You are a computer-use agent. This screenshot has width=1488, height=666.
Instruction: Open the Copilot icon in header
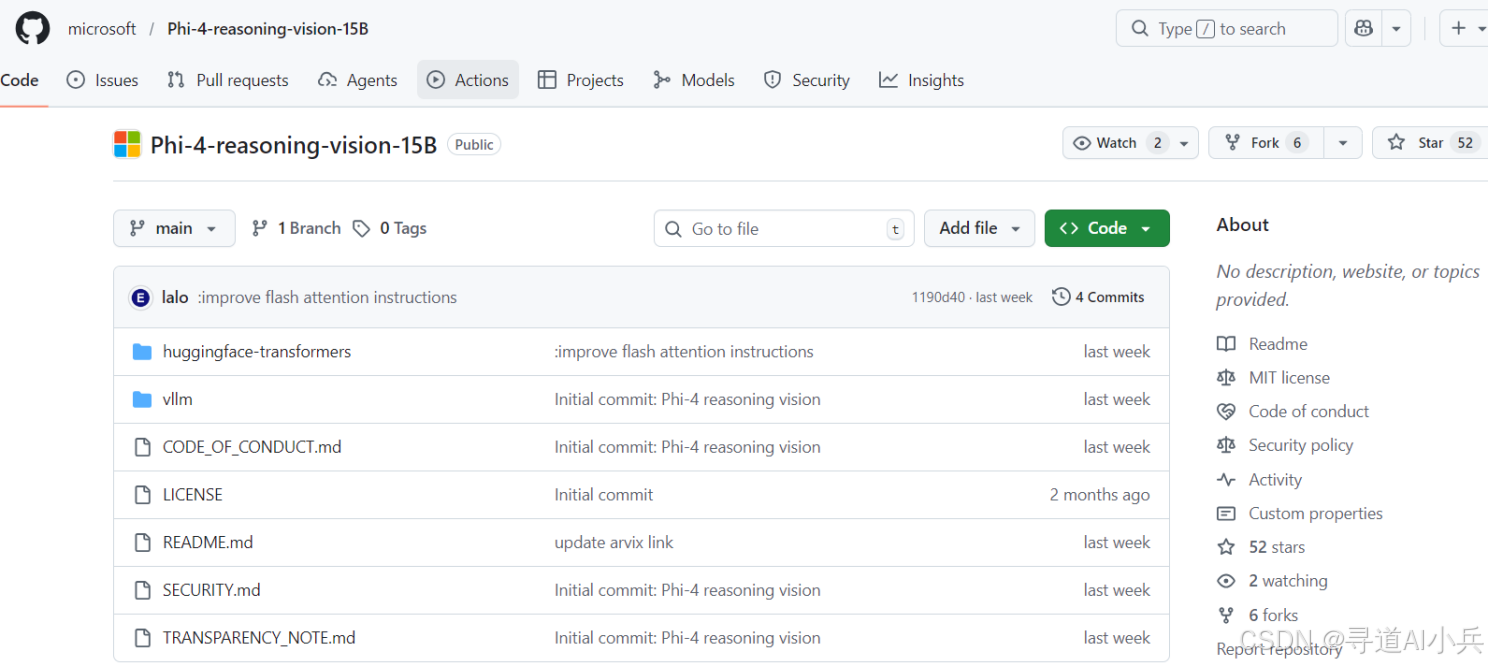click(1363, 29)
